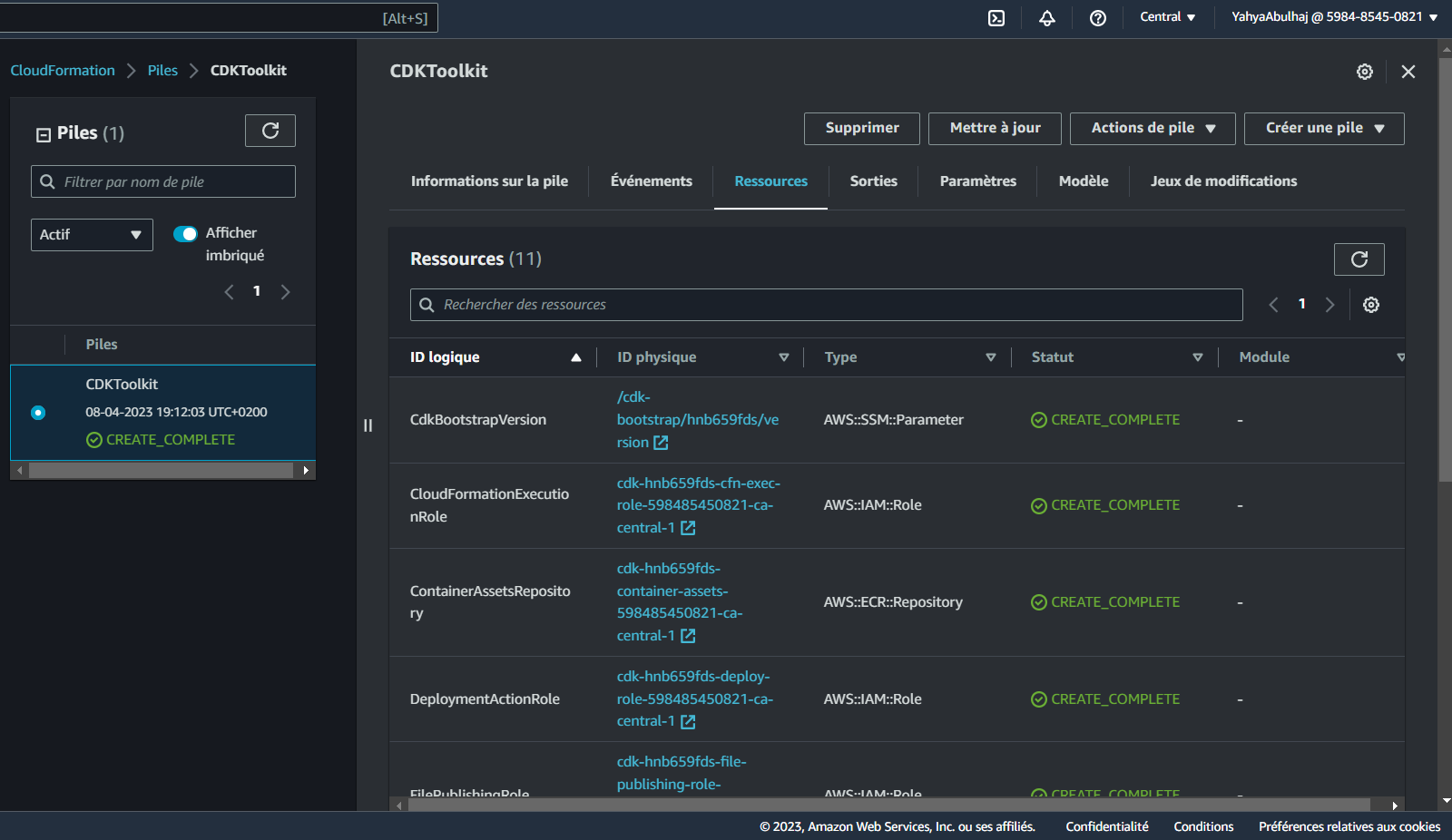Open the Actif filter dropdown

(92, 235)
